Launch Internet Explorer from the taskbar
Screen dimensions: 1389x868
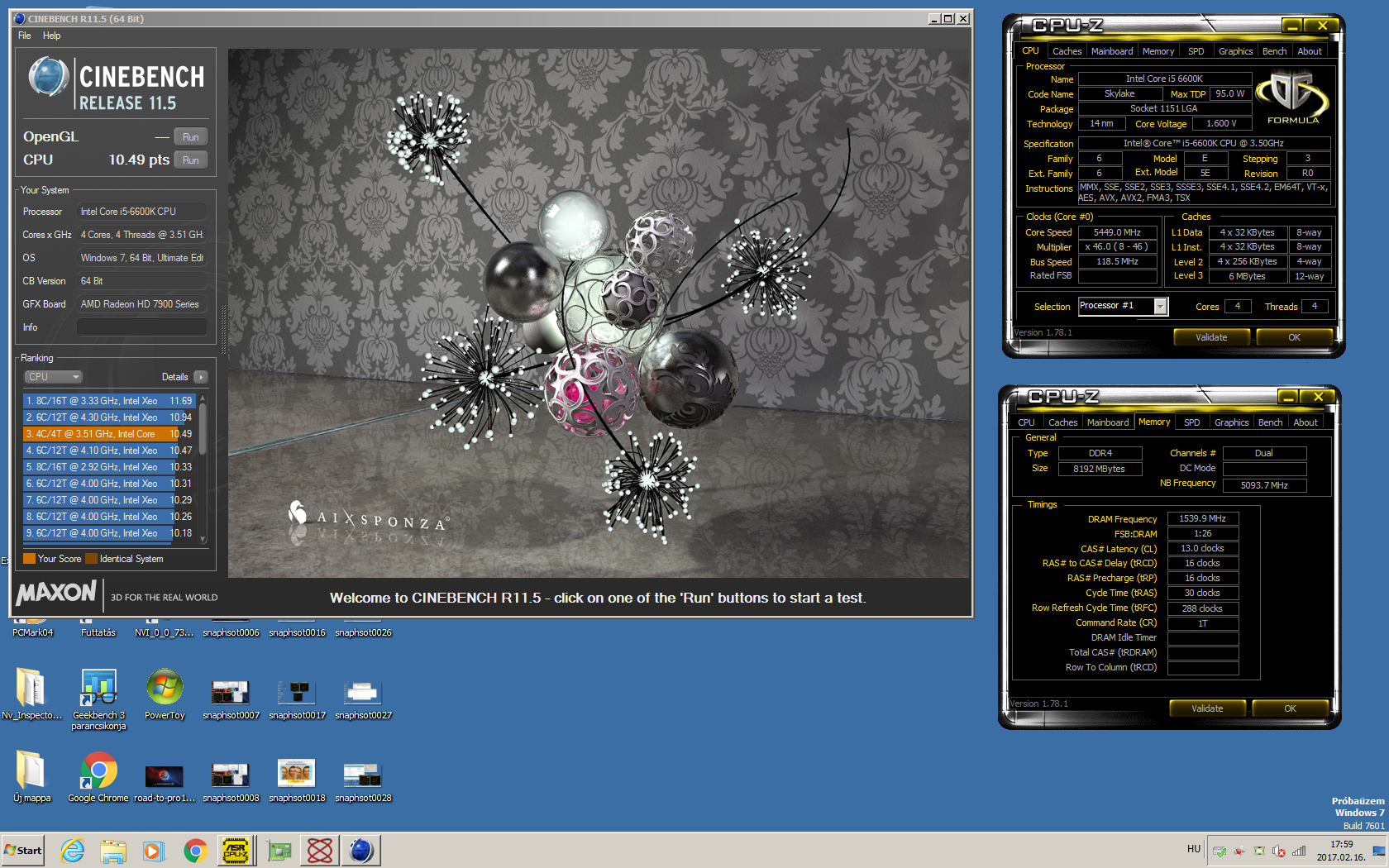pos(73,851)
